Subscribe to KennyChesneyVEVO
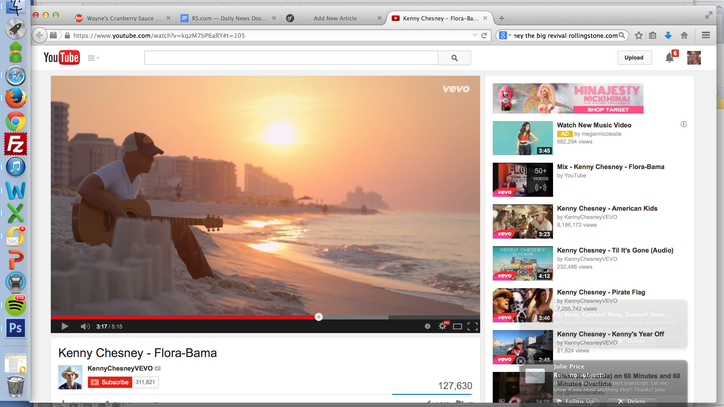Viewport: 724px width, 407px height. coord(110,382)
